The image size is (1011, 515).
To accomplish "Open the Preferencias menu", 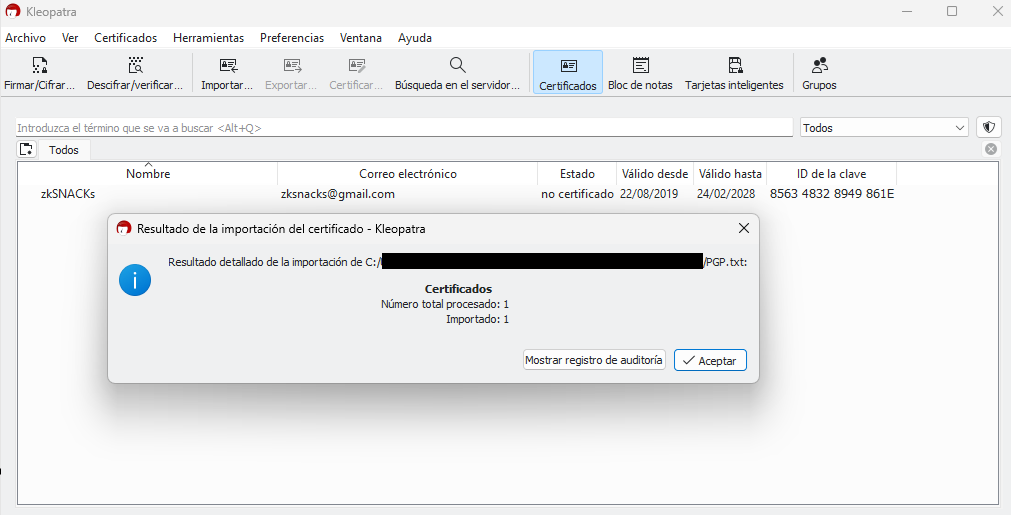I will [292, 38].
